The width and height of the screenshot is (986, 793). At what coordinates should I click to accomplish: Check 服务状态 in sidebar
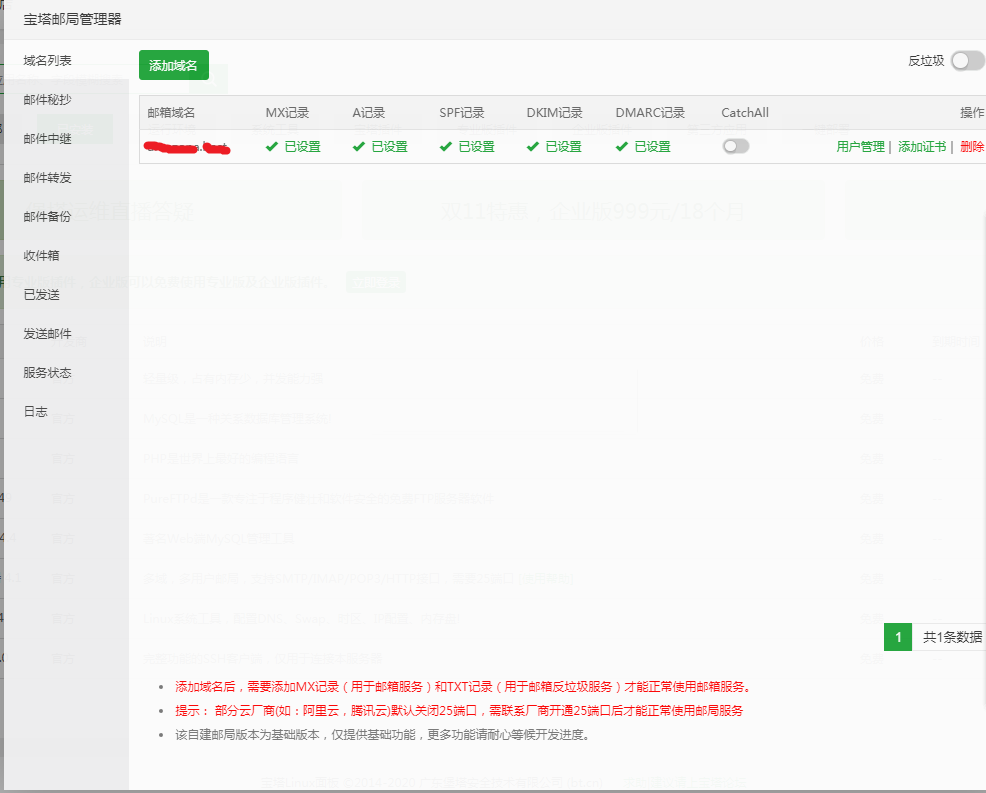tap(47, 372)
